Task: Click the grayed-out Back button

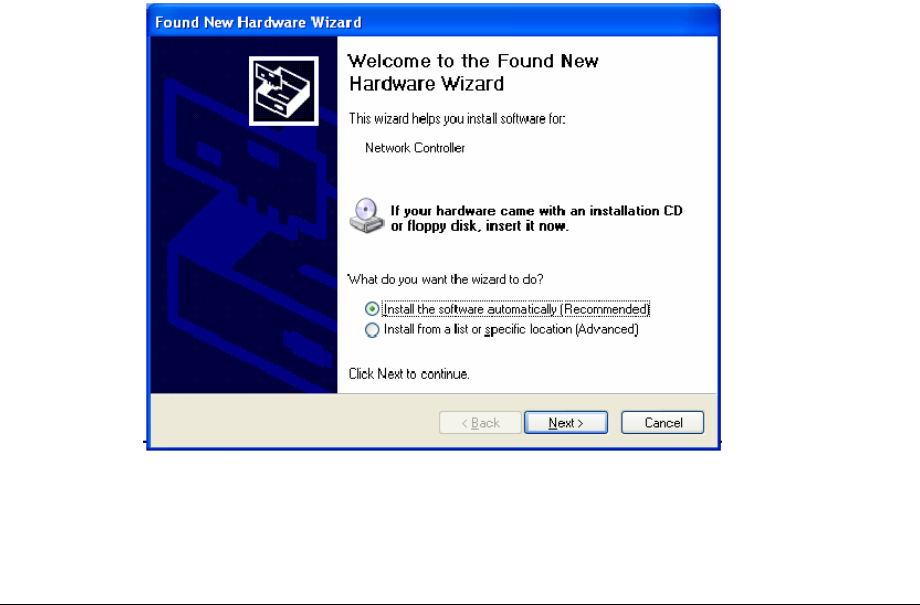Action: pyautogui.click(x=480, y=423)
